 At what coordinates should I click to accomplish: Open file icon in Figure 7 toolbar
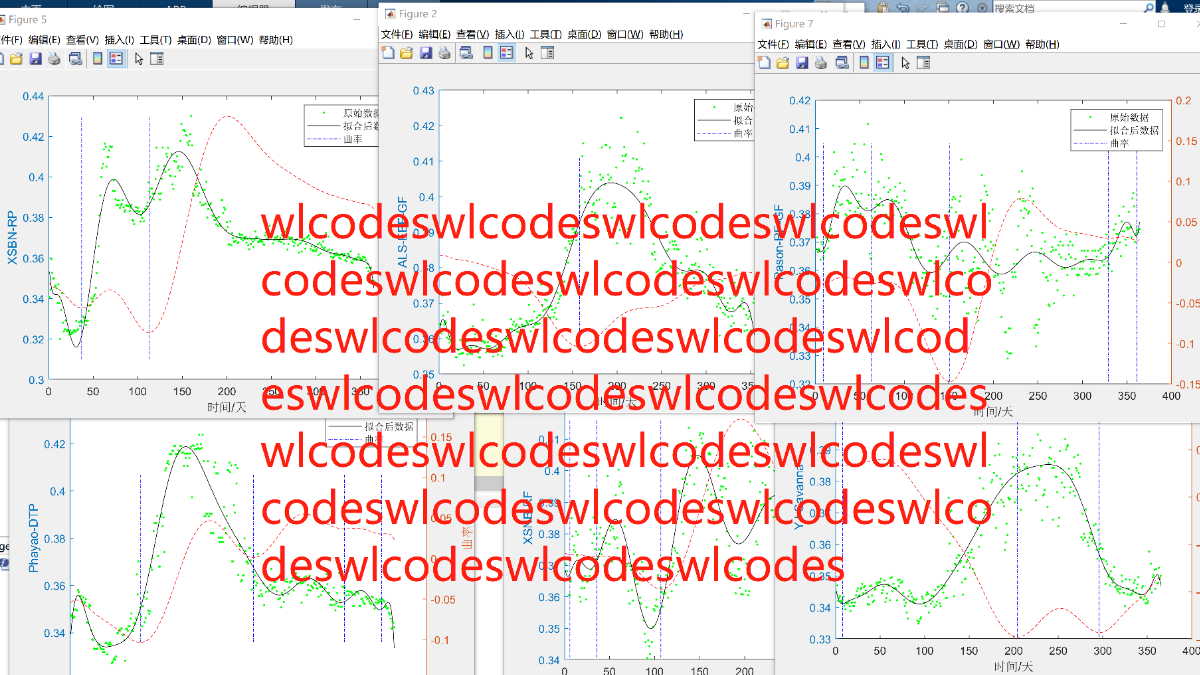[x=783, y=63]
